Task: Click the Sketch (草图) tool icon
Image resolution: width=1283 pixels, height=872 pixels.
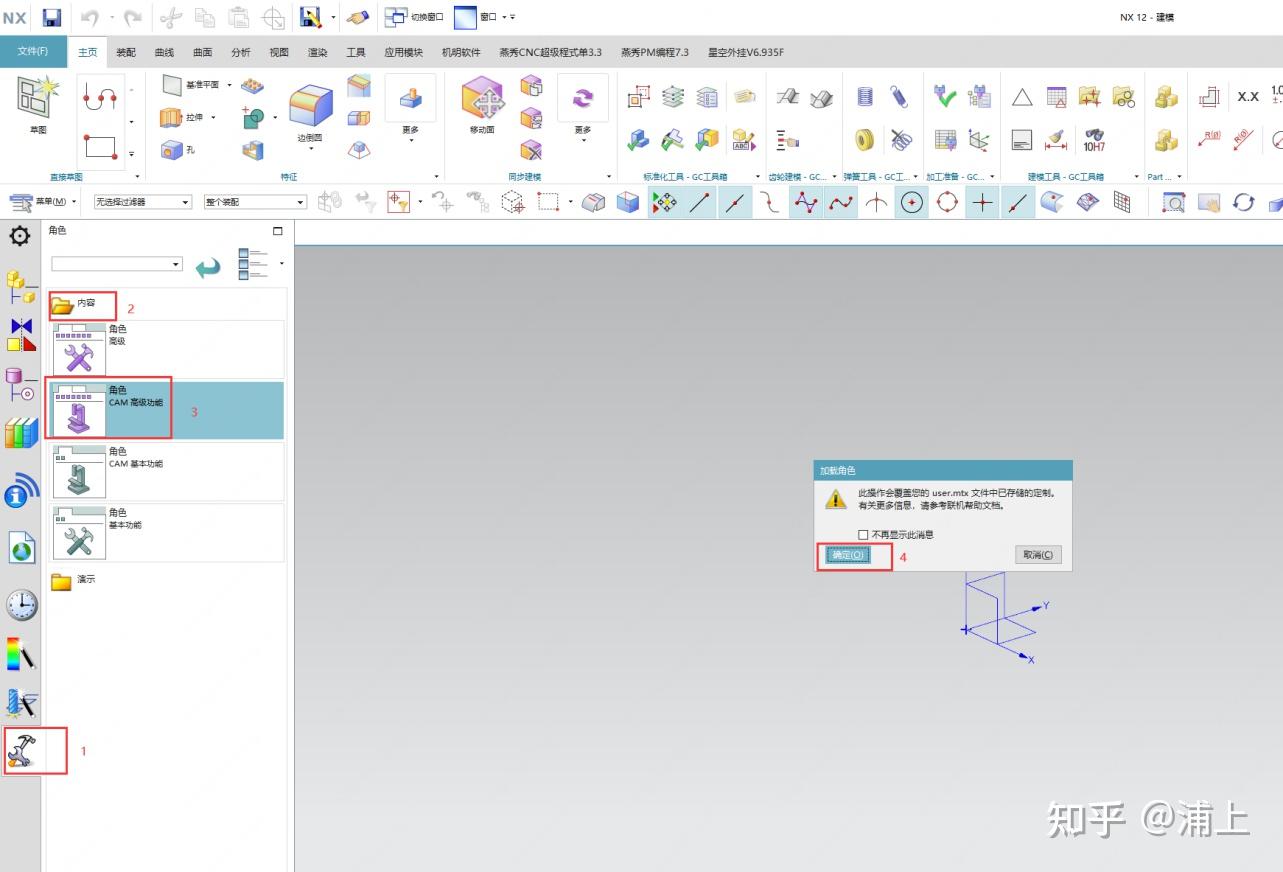Action: tap(38, 98)
